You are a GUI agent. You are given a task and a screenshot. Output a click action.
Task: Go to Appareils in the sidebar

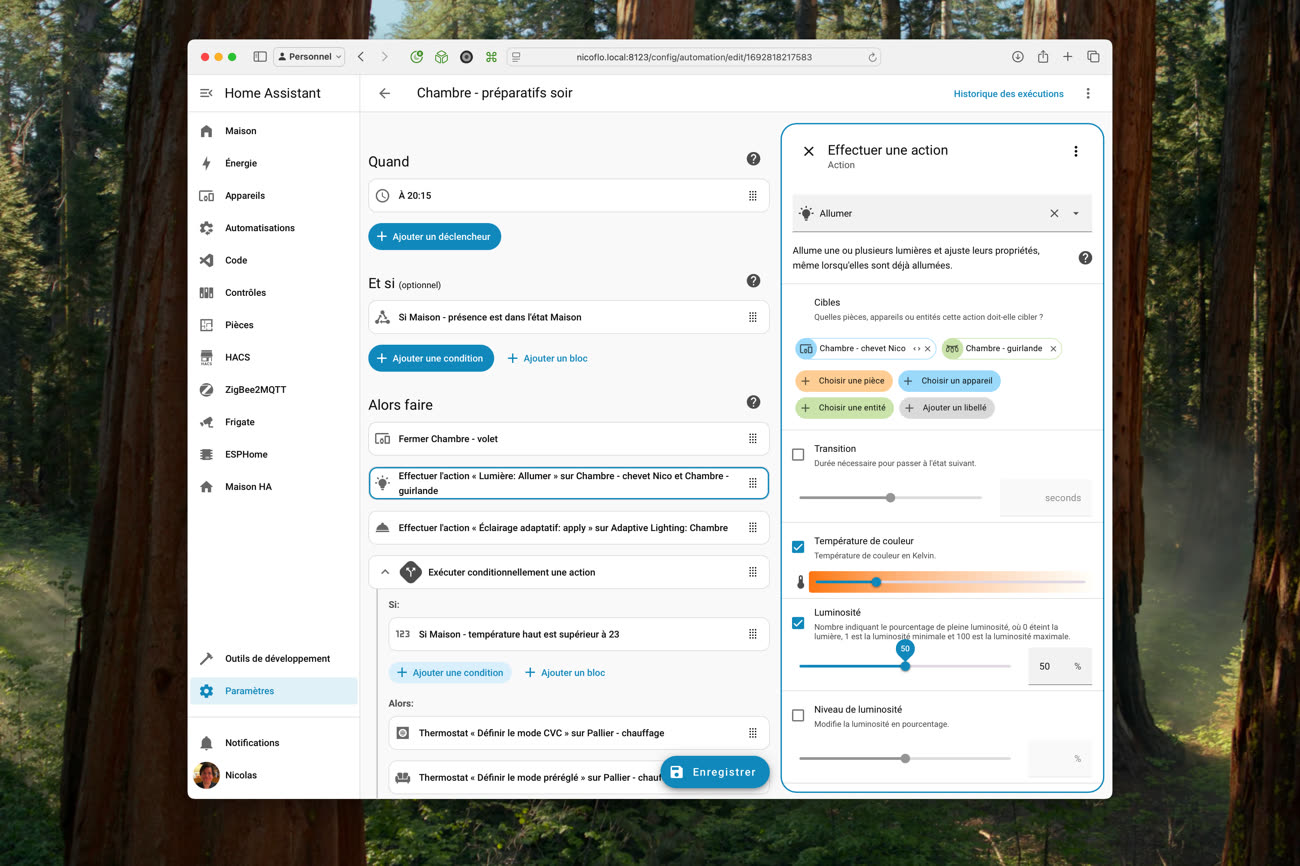click(273, 196)
